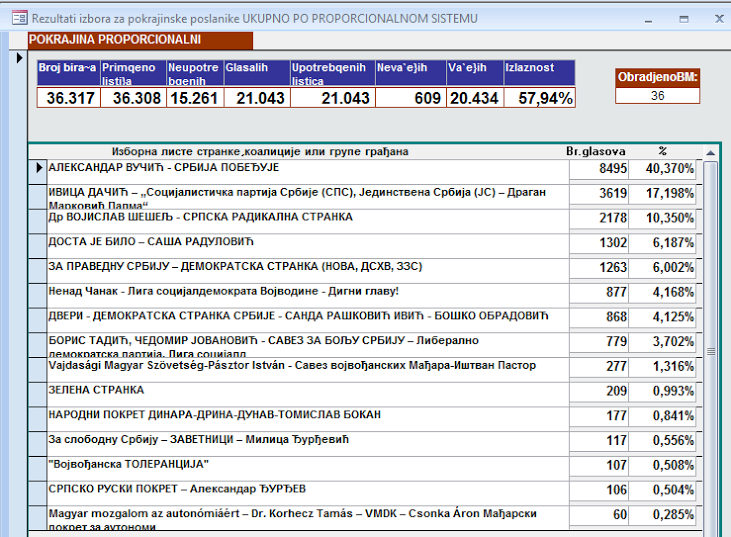The width and height of the screenshot is (731, 537).
Task: Close the Rezultati izbora window
Action: (x=719, y=19)
